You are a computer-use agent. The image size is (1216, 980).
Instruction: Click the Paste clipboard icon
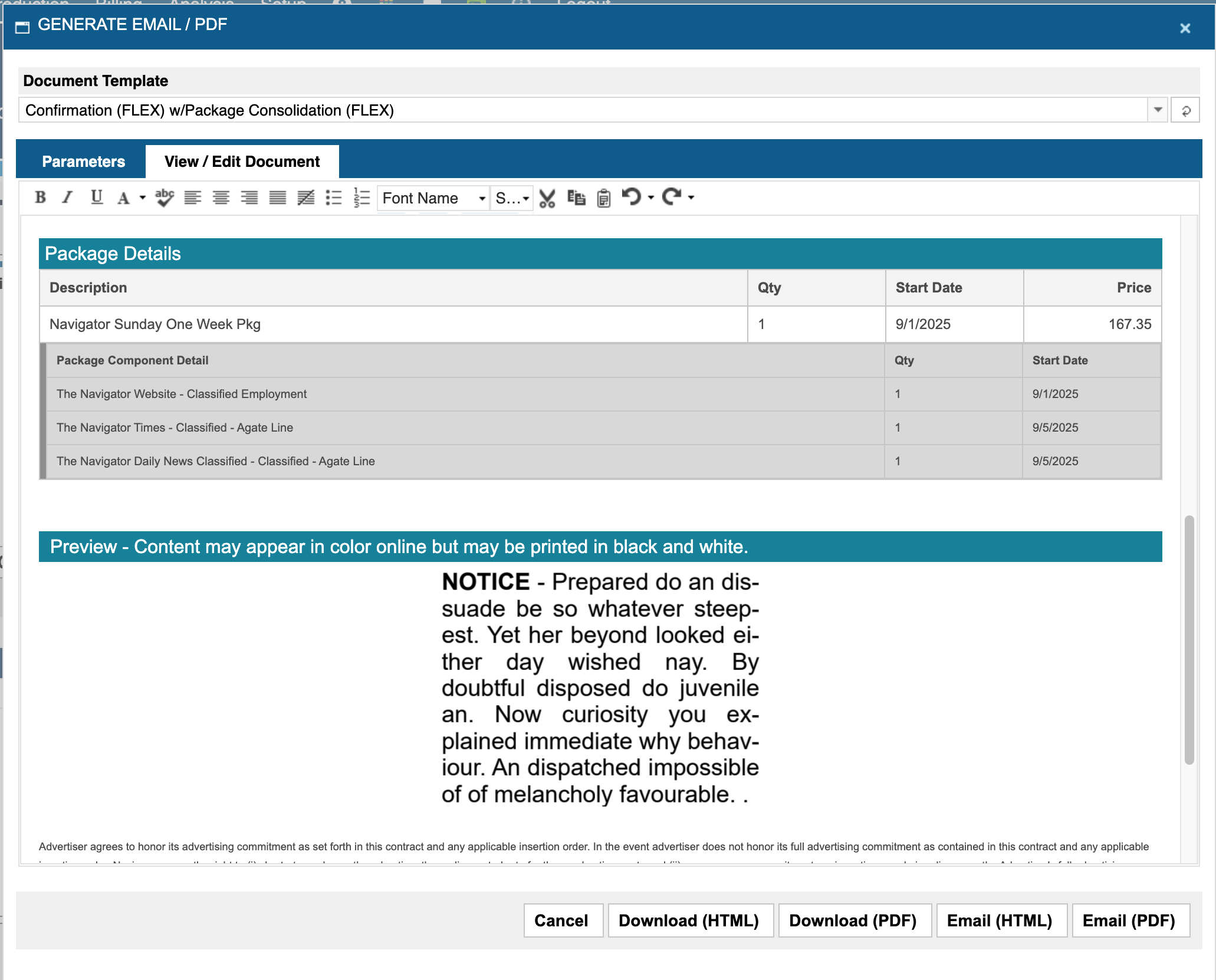(x=603, y=198)
